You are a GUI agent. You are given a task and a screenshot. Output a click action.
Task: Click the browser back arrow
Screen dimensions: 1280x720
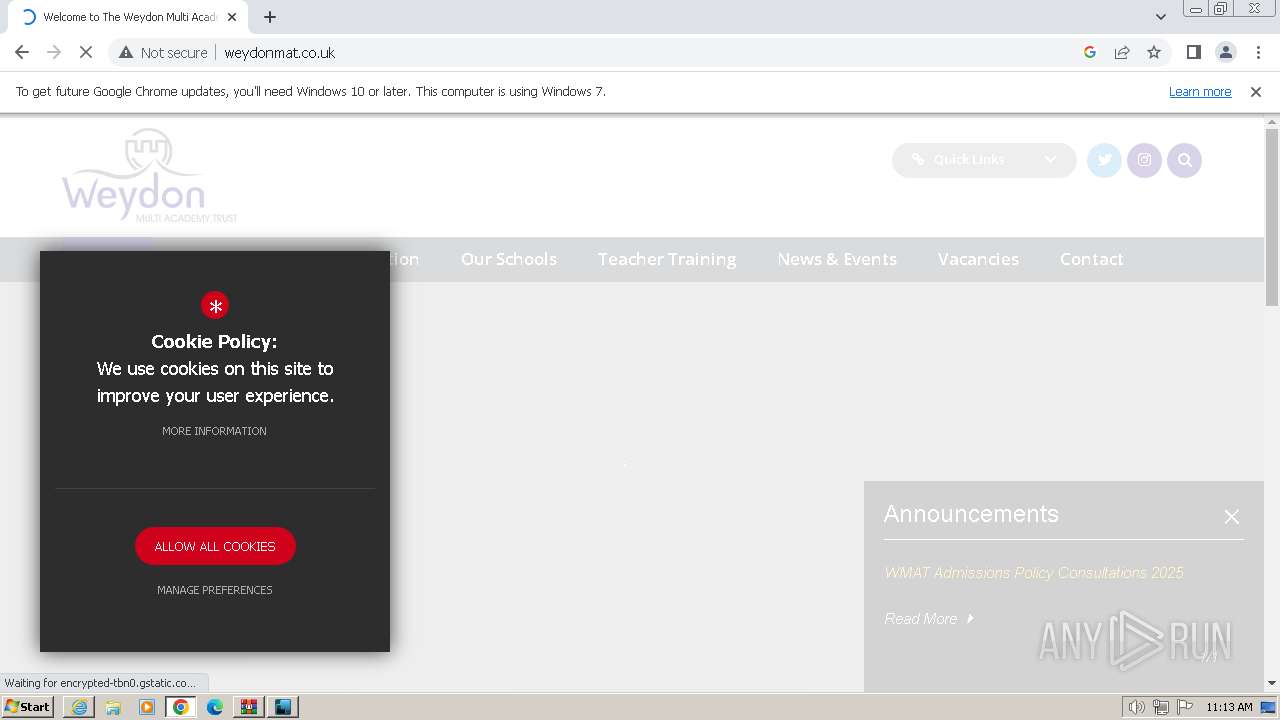coord(22,52)
